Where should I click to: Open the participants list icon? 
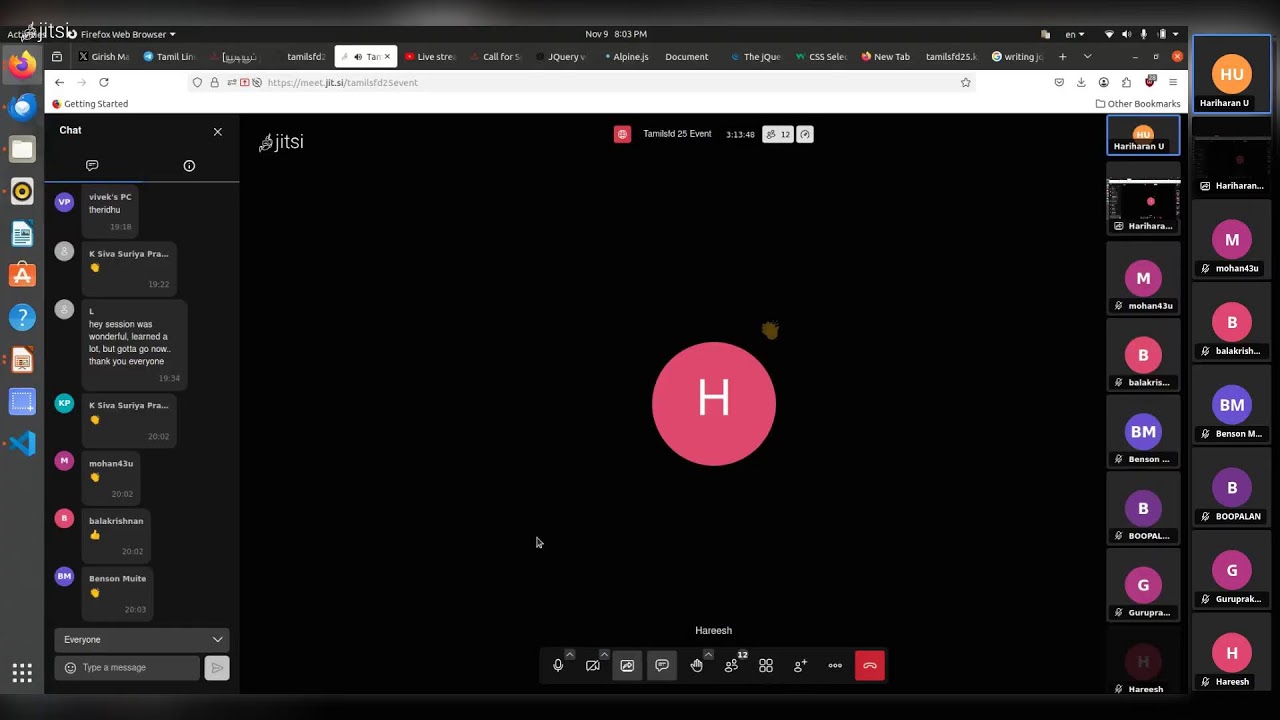(x=732, y=666)
